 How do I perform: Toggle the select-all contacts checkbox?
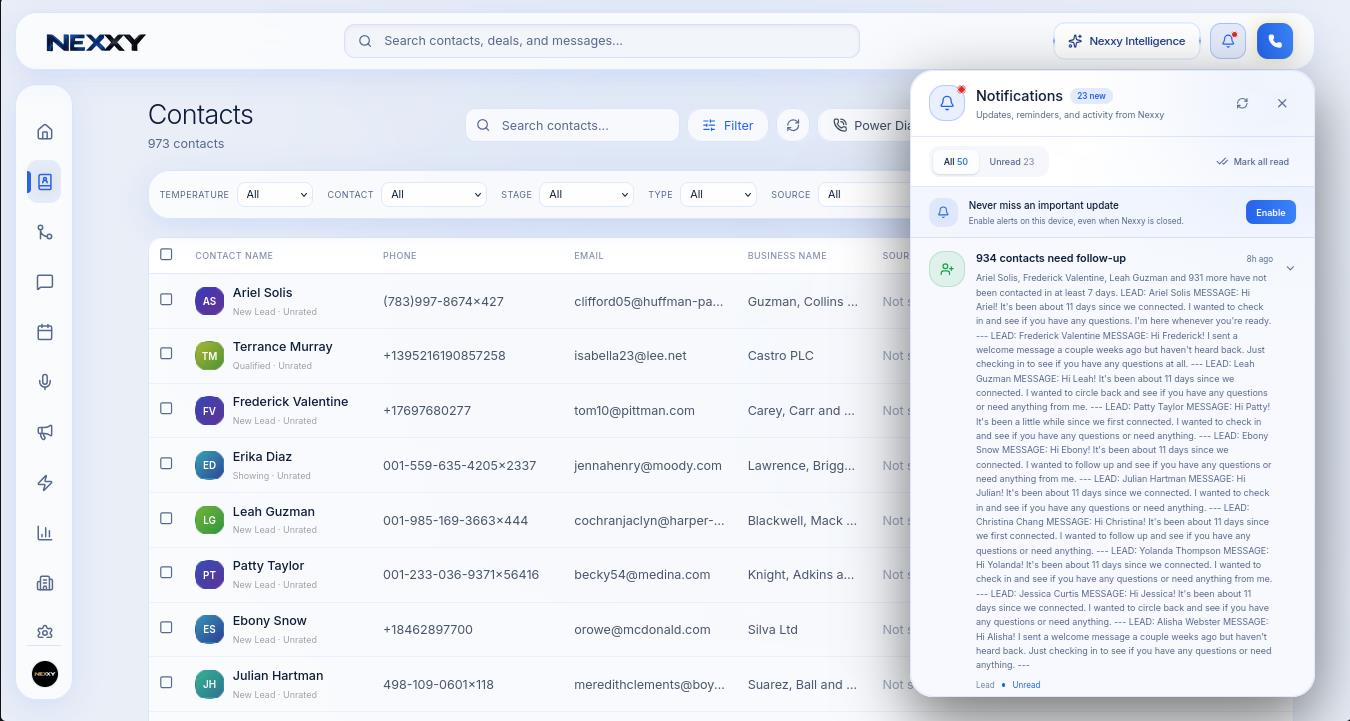coord(166,254)
